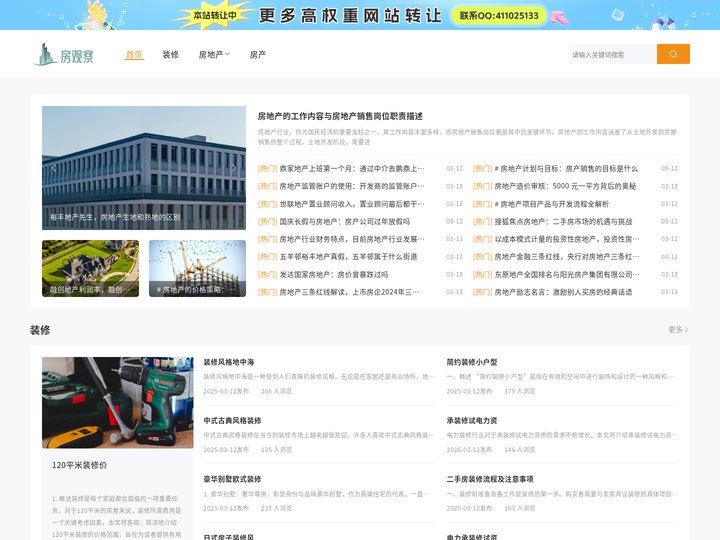This screenshot has height=540, width=720.
Task: Click 237 人浏览 view count text
Action: [x=276, y=508]
